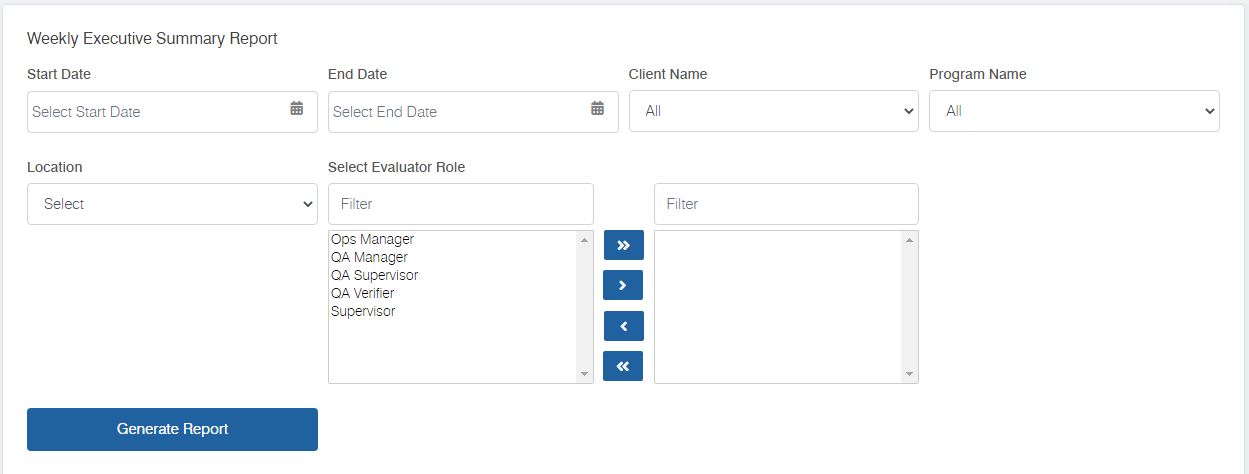Expand the Program Name dropdown

click(x=1074, y=111)
